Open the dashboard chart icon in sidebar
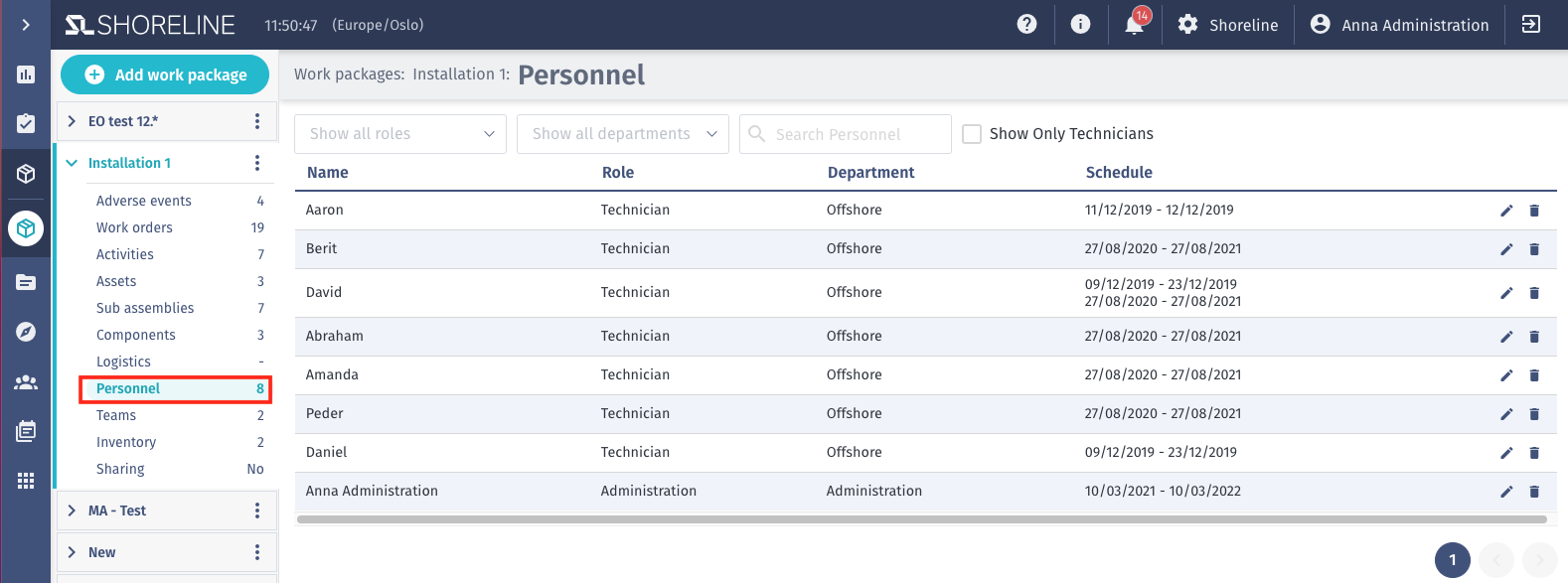1568x583 pixels. [x=26, y=74]
